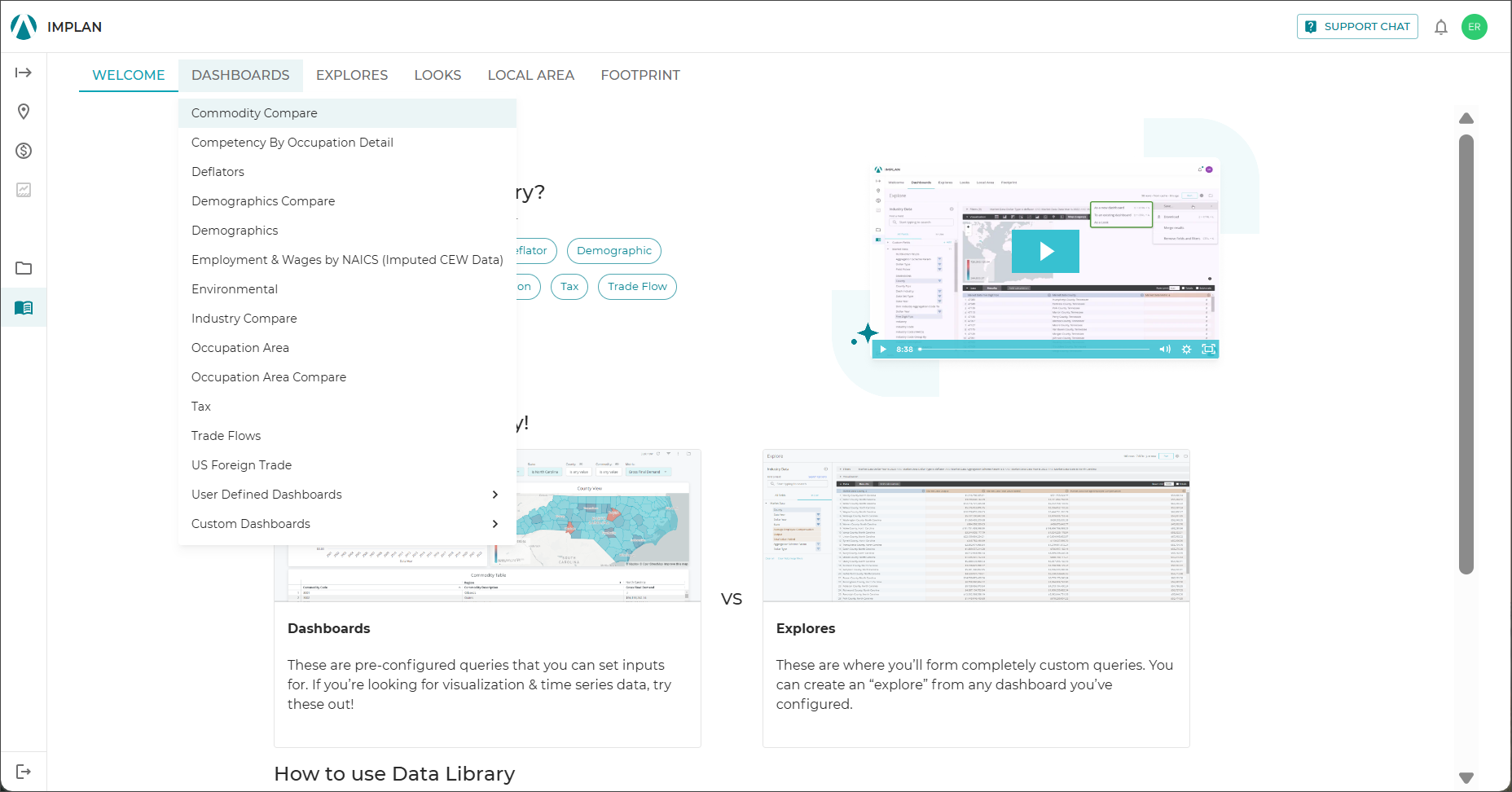
Task: Select the Demographics menu entry
Action: click(x=347, y=231)
